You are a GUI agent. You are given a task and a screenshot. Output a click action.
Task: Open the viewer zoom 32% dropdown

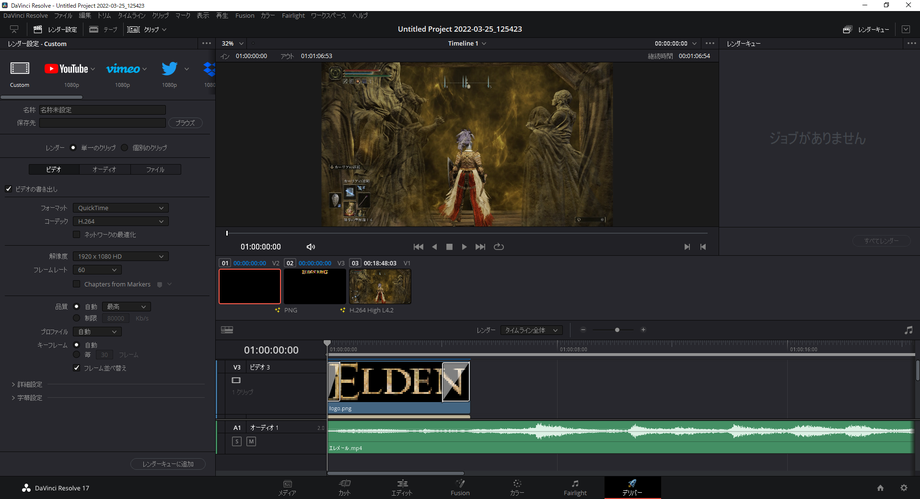[232, 43]
